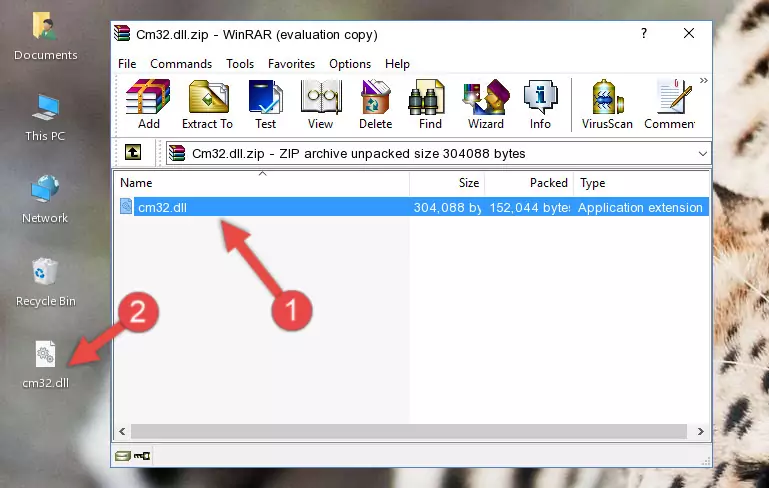Open the Options menu
This screenshot has height=488, width=769.
350,64
